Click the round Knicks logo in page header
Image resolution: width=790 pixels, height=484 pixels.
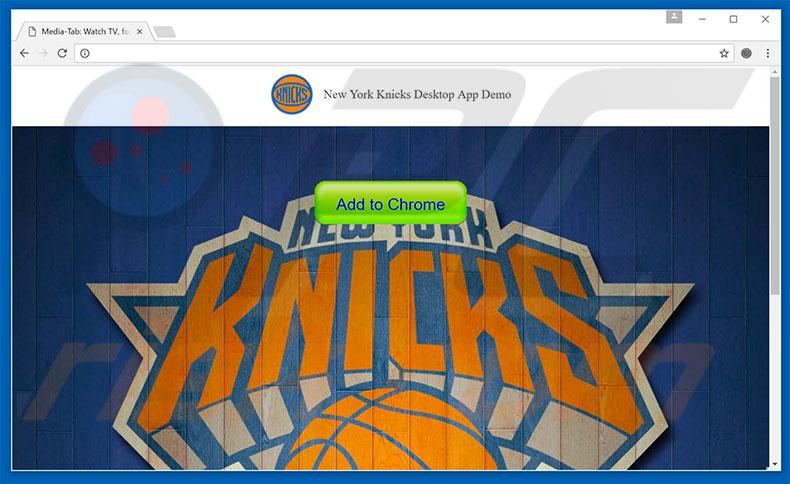pyautogui.click(x=292, y=94)
